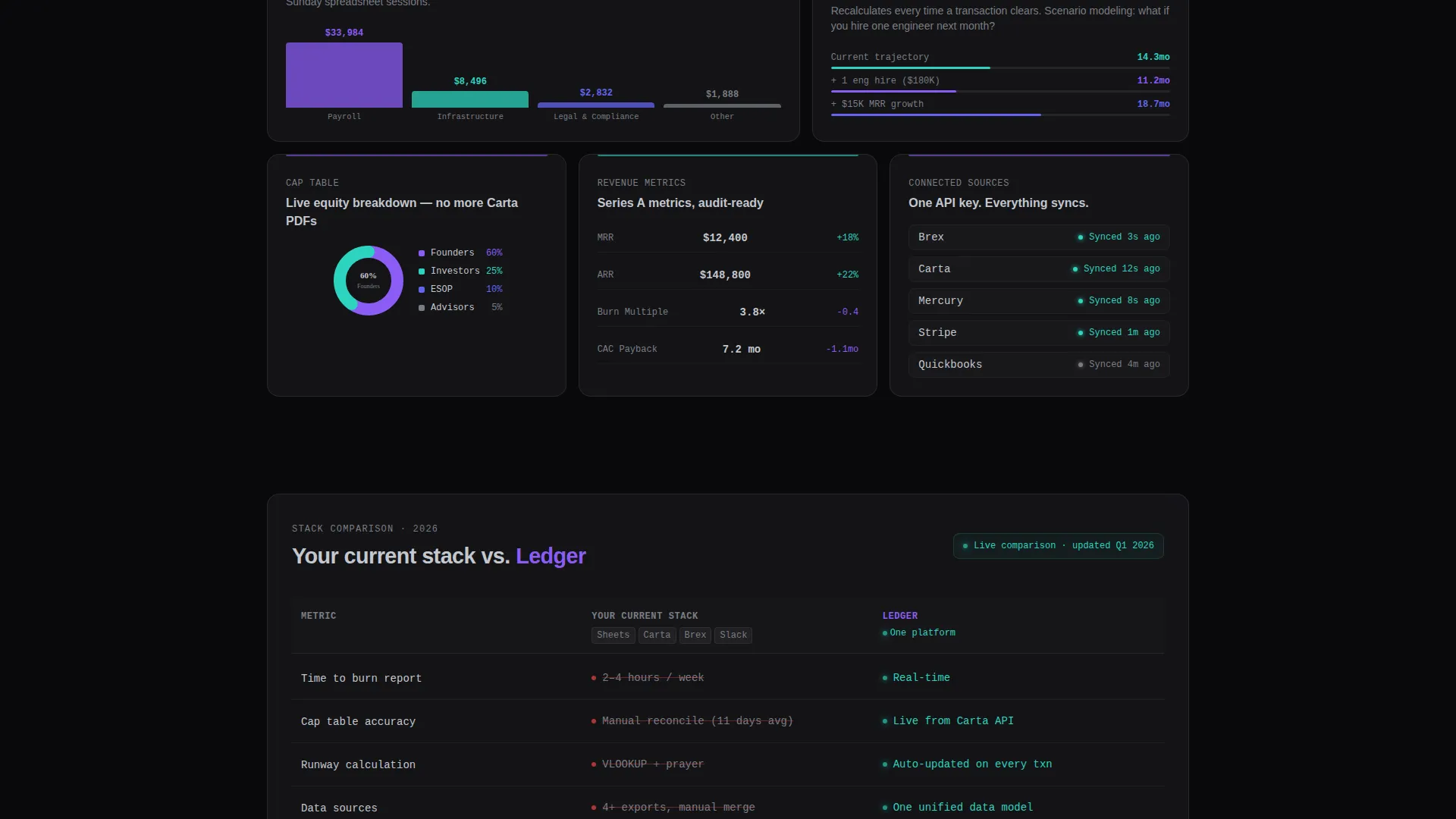1456x819 pixels.
Task: Select the One unified data model cell
Action: [x=963, y=808]
